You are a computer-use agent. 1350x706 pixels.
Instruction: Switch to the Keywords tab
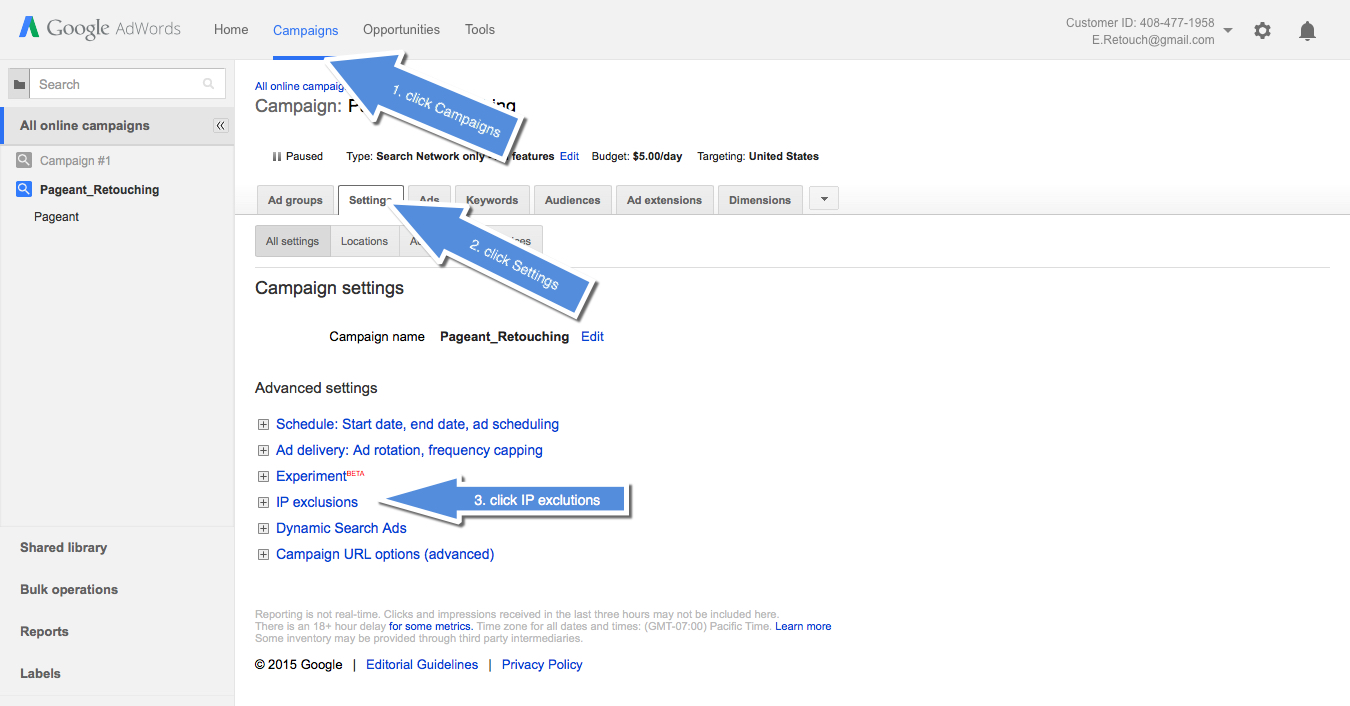(x=492, y=200)
